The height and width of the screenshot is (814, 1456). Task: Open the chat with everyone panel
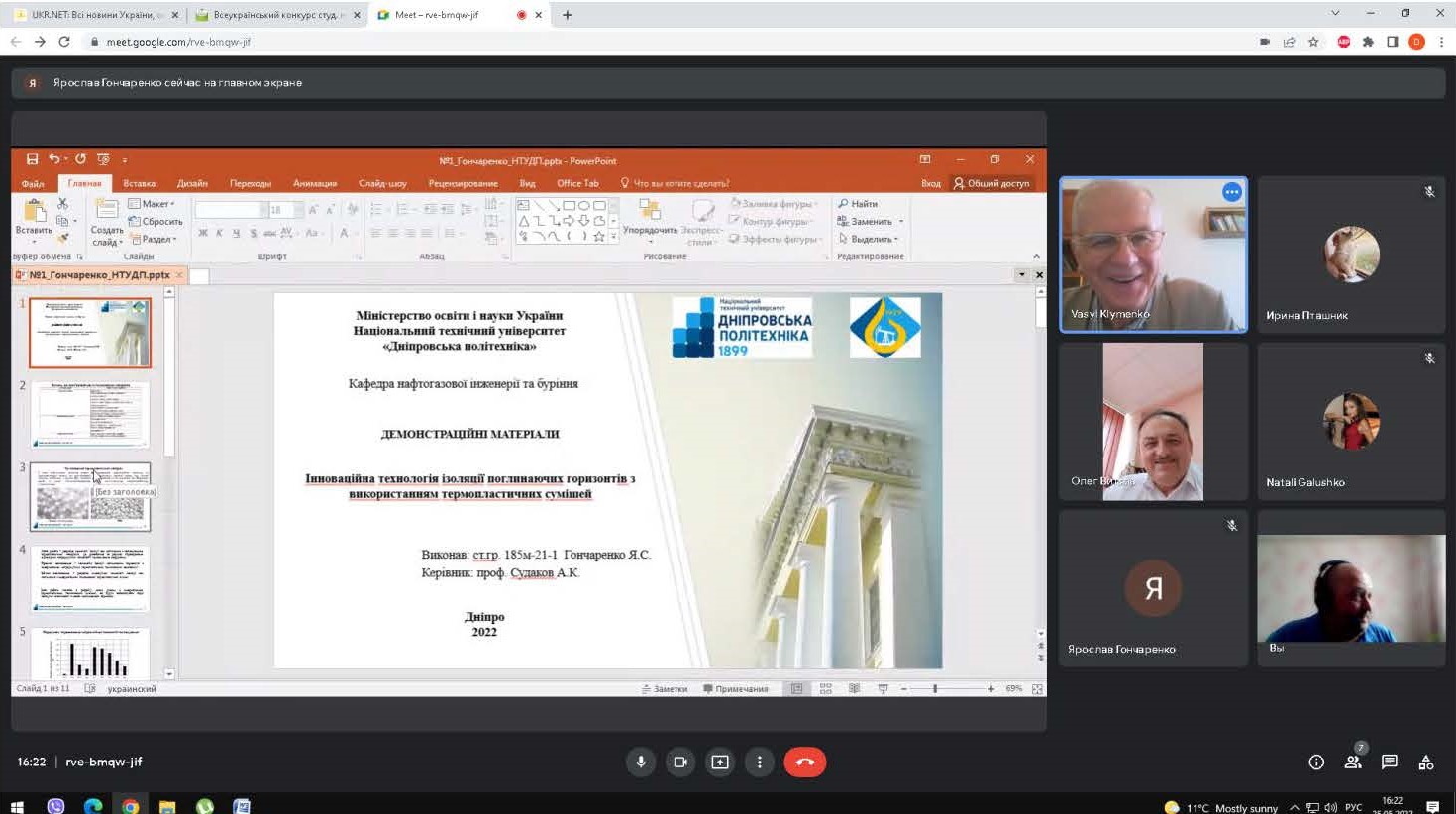click(1390, 762)
